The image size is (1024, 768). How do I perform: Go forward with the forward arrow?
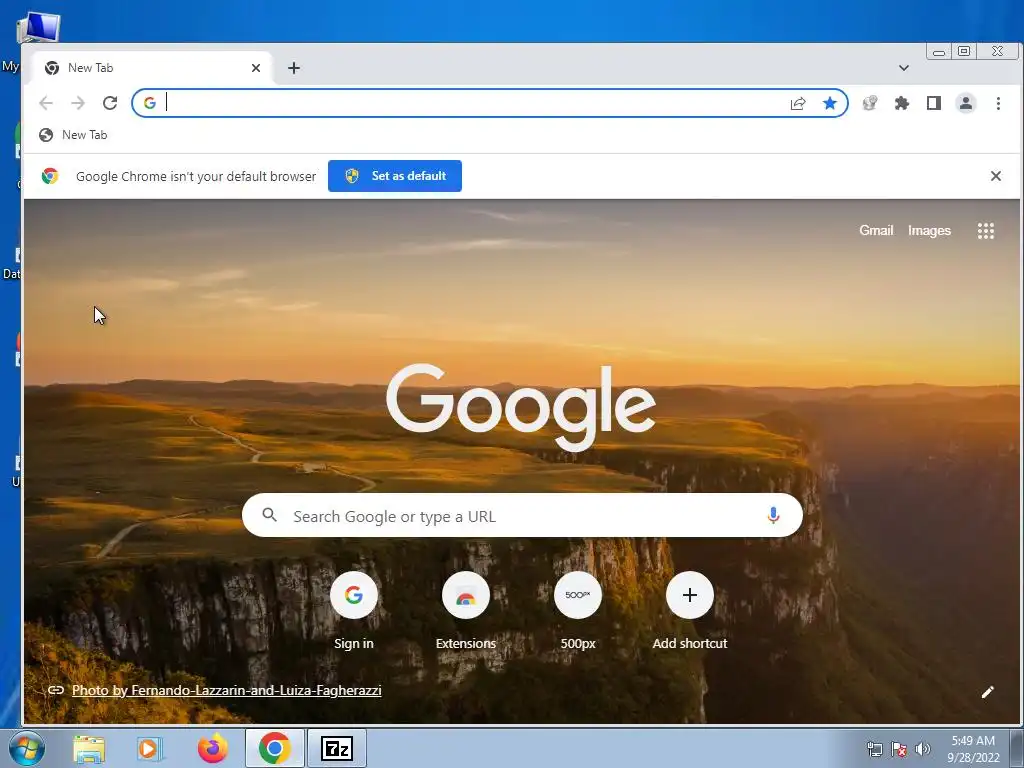pyautogui.click(x=78, y=103)
